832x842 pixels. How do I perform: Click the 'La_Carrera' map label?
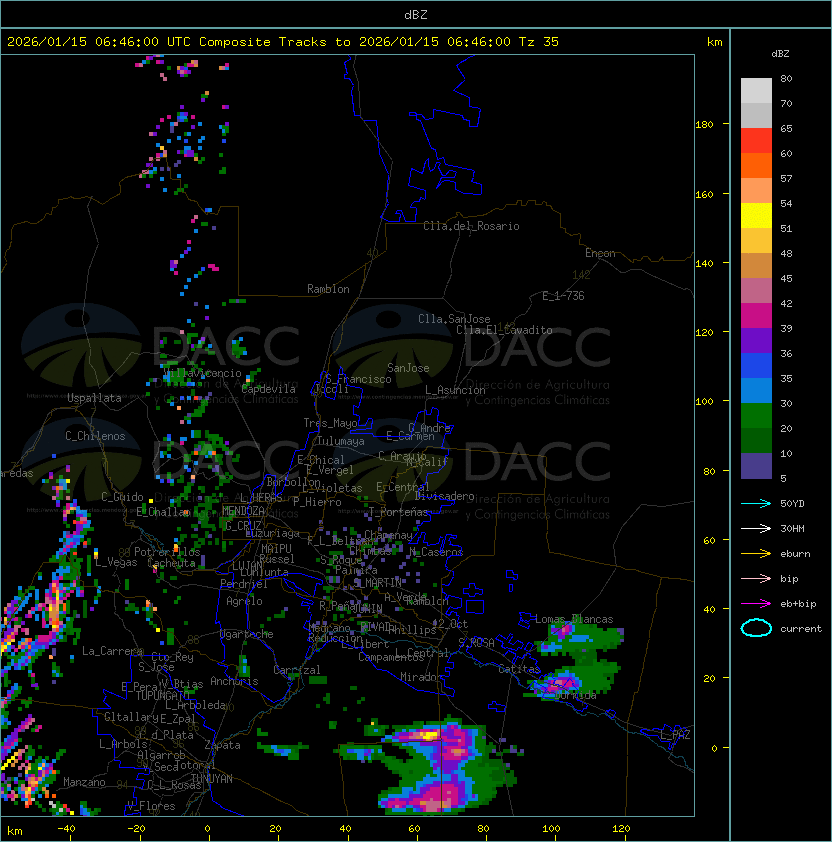112,651
